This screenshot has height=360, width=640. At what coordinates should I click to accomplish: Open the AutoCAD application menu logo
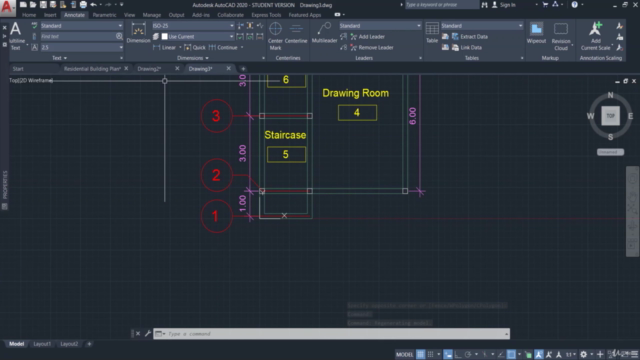point(7,7)
